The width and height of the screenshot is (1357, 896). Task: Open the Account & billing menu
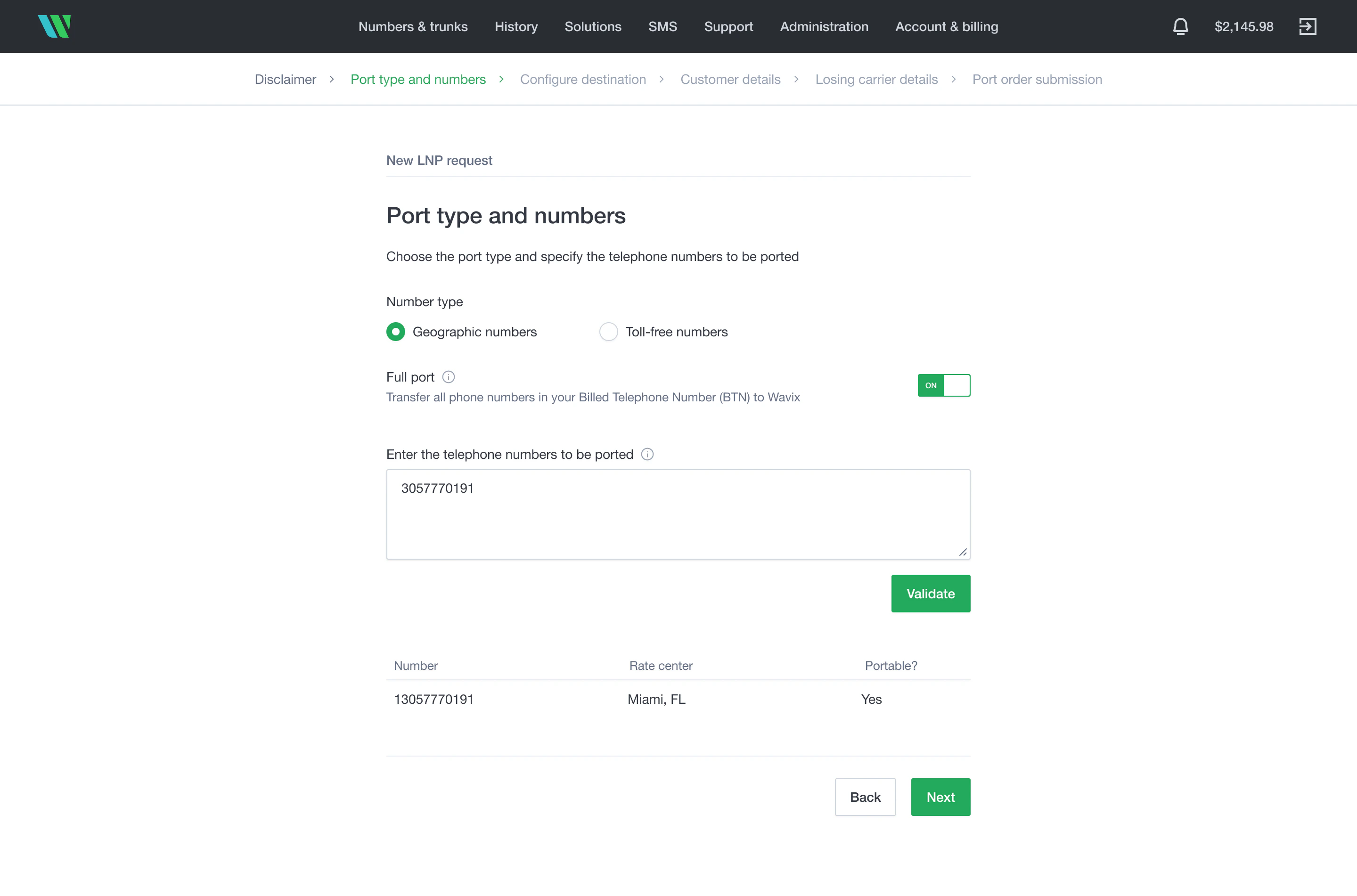pos(946,26)
